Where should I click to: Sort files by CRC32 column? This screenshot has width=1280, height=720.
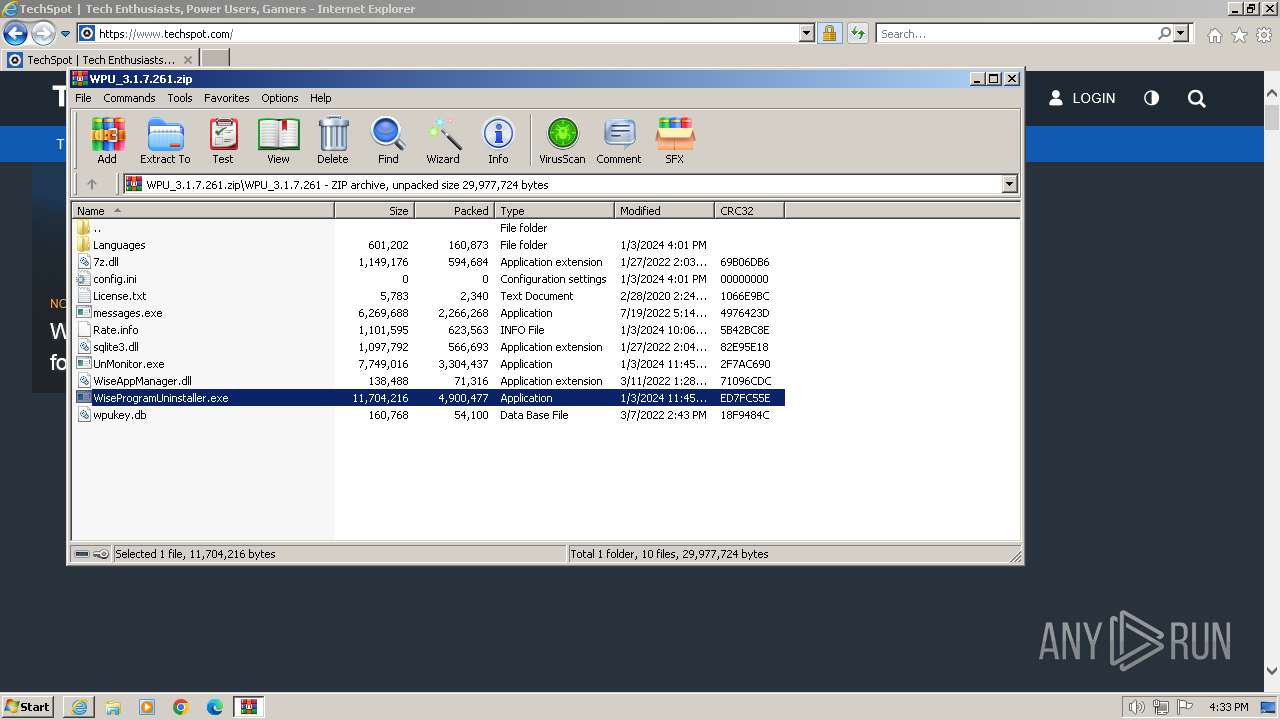pos(749,211)
